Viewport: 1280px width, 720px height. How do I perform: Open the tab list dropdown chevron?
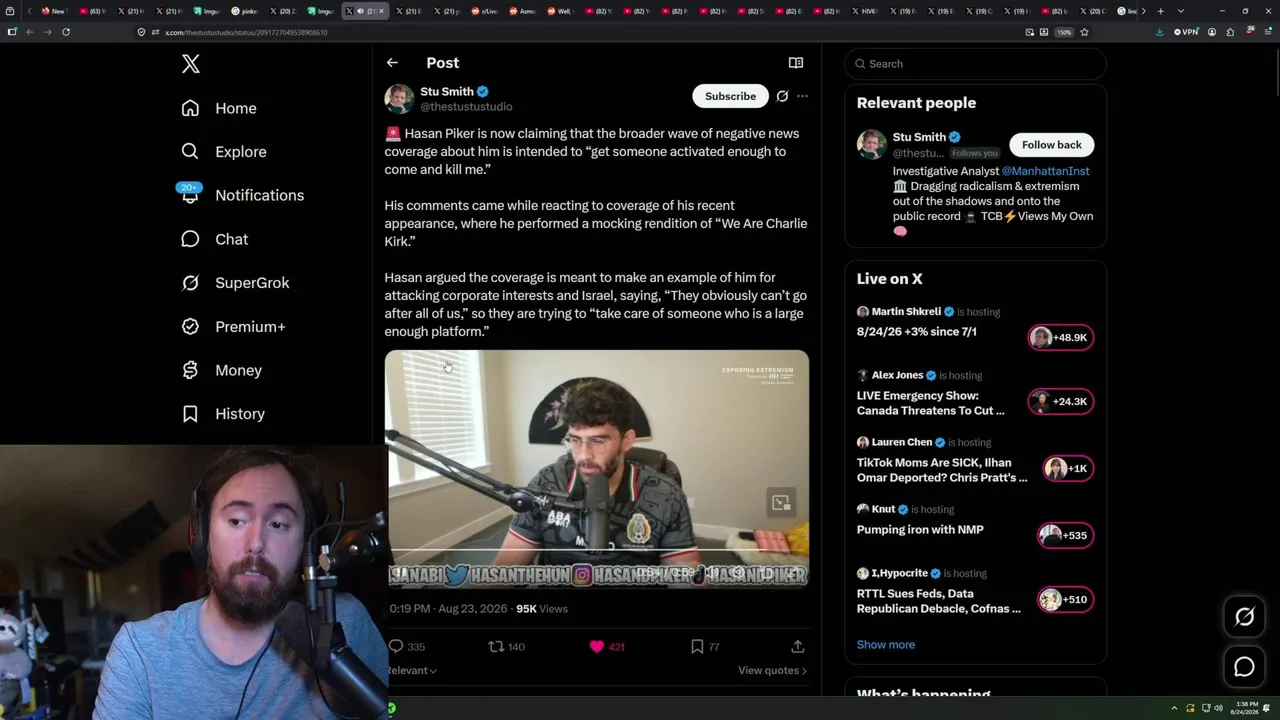click(x=1180, y=11)
